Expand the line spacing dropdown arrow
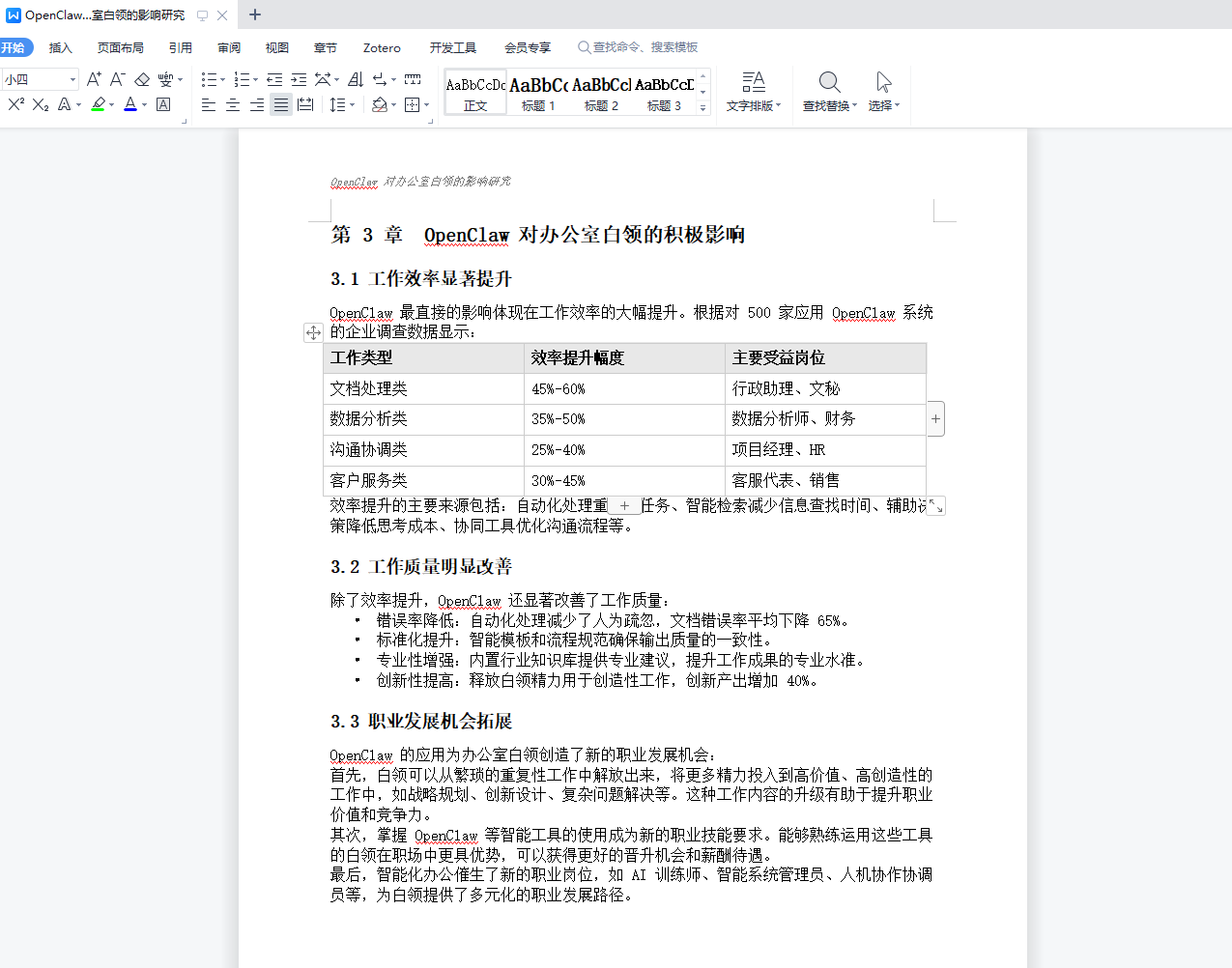Image resolution: width=1232 pixels, height=968 pixels. (x=352, y=105)
